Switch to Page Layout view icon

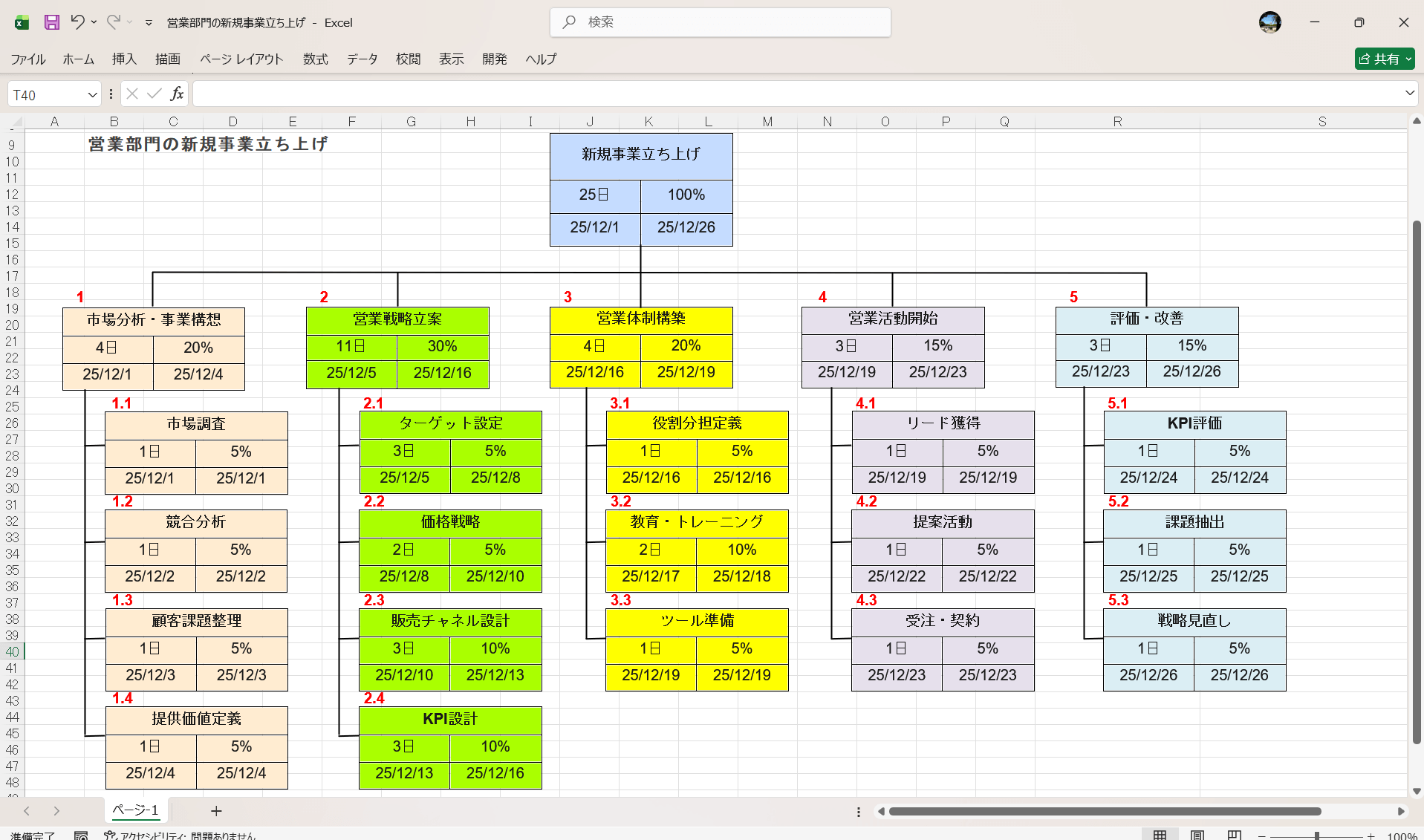click(x=1197, y=835)
